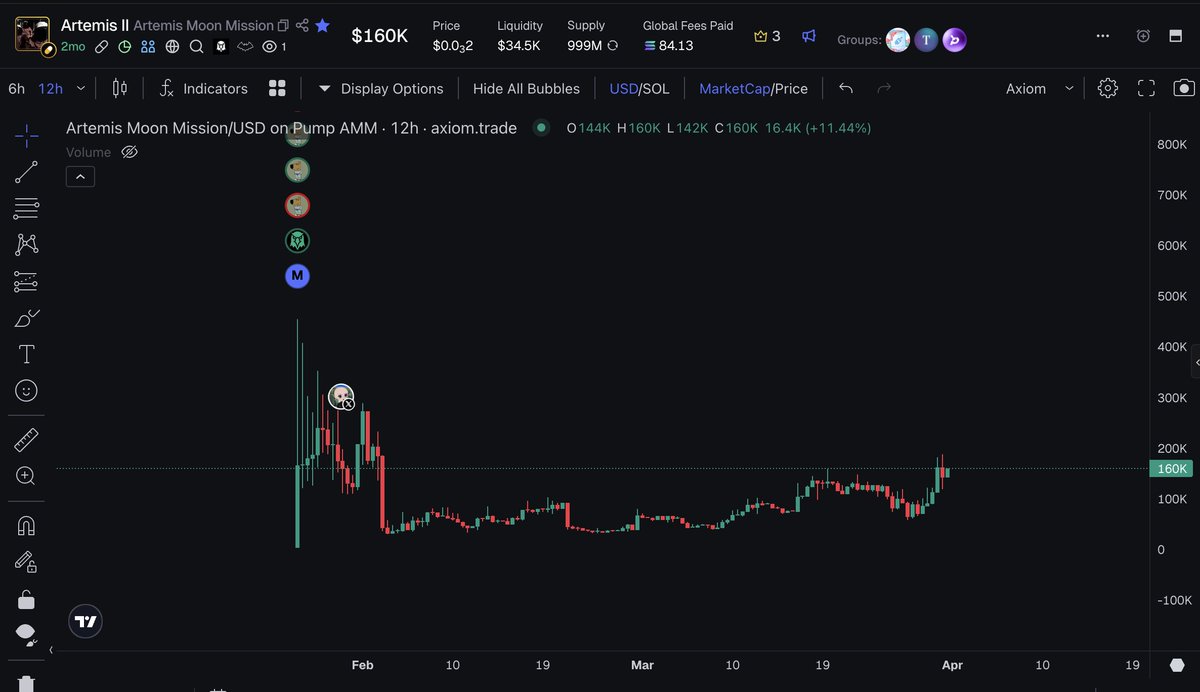Click the Artemis II token title
The image size is (1200, 692).
pos(94,25)
